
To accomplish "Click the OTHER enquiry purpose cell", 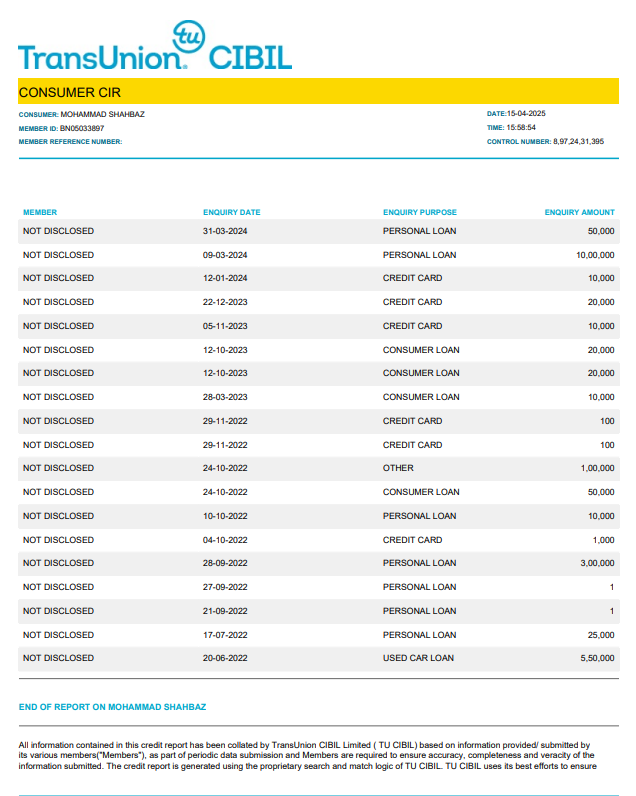I will 398,468.
